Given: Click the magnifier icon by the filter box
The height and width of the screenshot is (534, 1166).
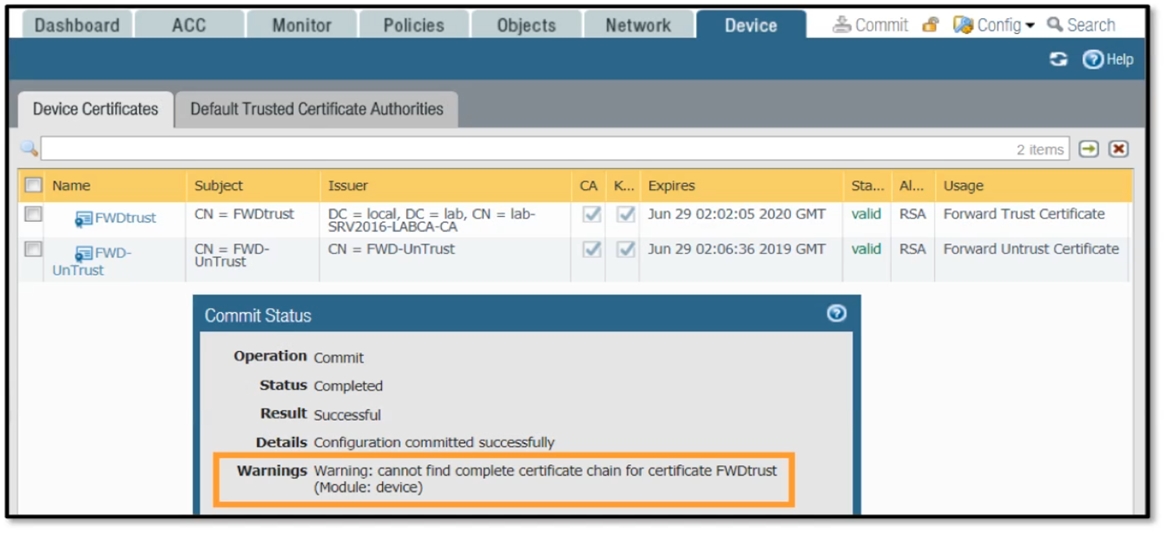Looking at the screenshot, I should [x=29, y=150].
